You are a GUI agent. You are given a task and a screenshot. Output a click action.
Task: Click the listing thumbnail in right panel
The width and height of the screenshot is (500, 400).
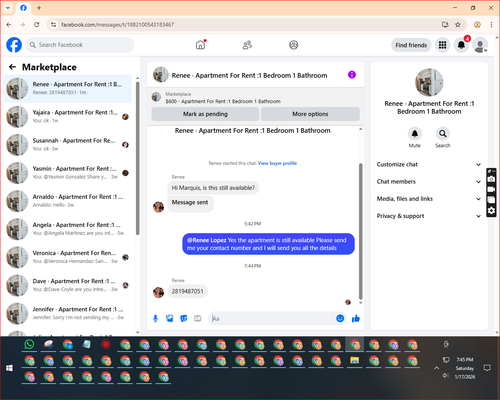point(429,82)
